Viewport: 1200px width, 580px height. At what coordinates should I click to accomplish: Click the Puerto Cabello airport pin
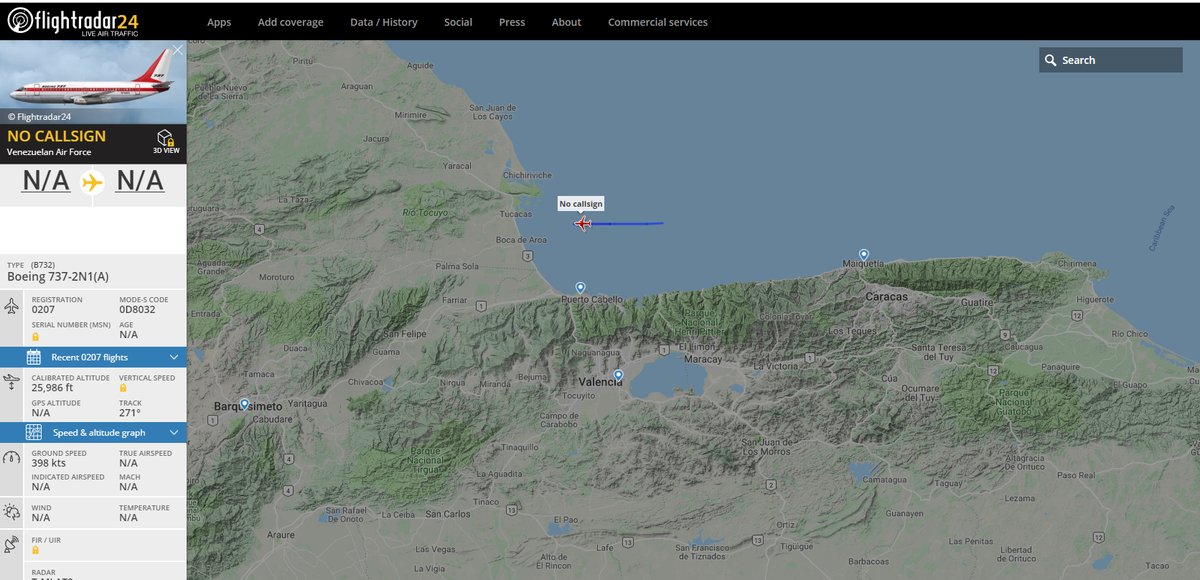point(580,287)
